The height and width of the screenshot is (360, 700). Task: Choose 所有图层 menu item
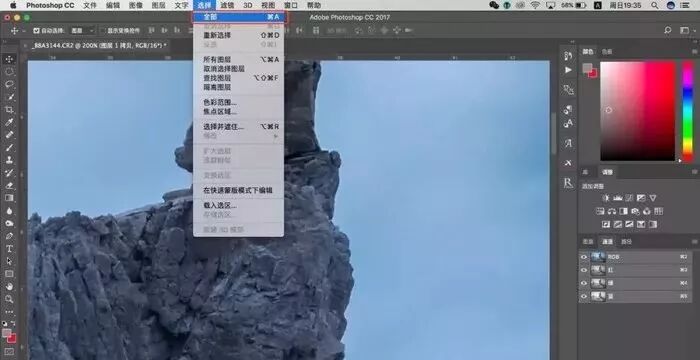pyautogui.click(x=238, y=59)
